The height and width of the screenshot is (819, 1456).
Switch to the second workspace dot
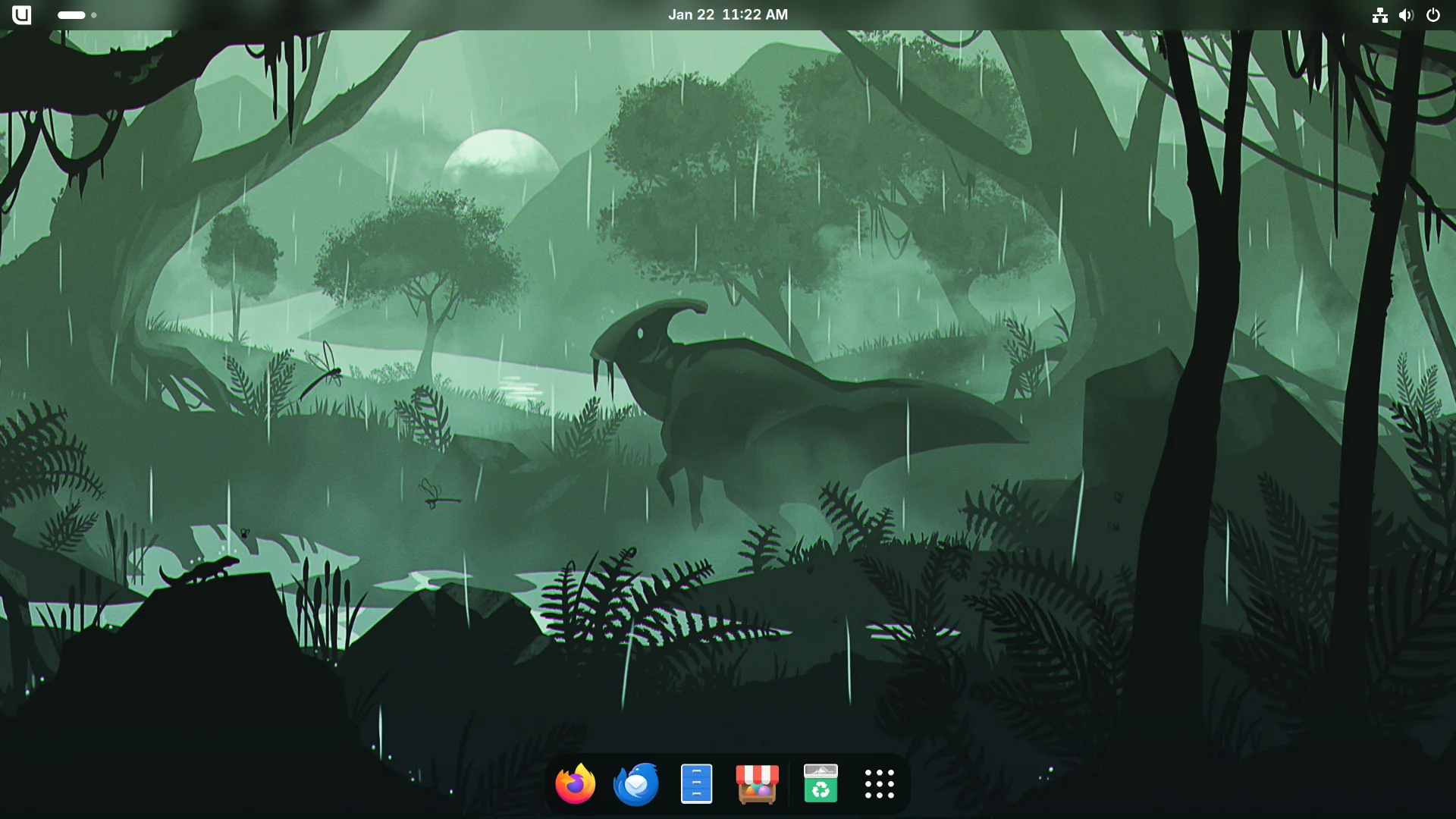(94, 15)
